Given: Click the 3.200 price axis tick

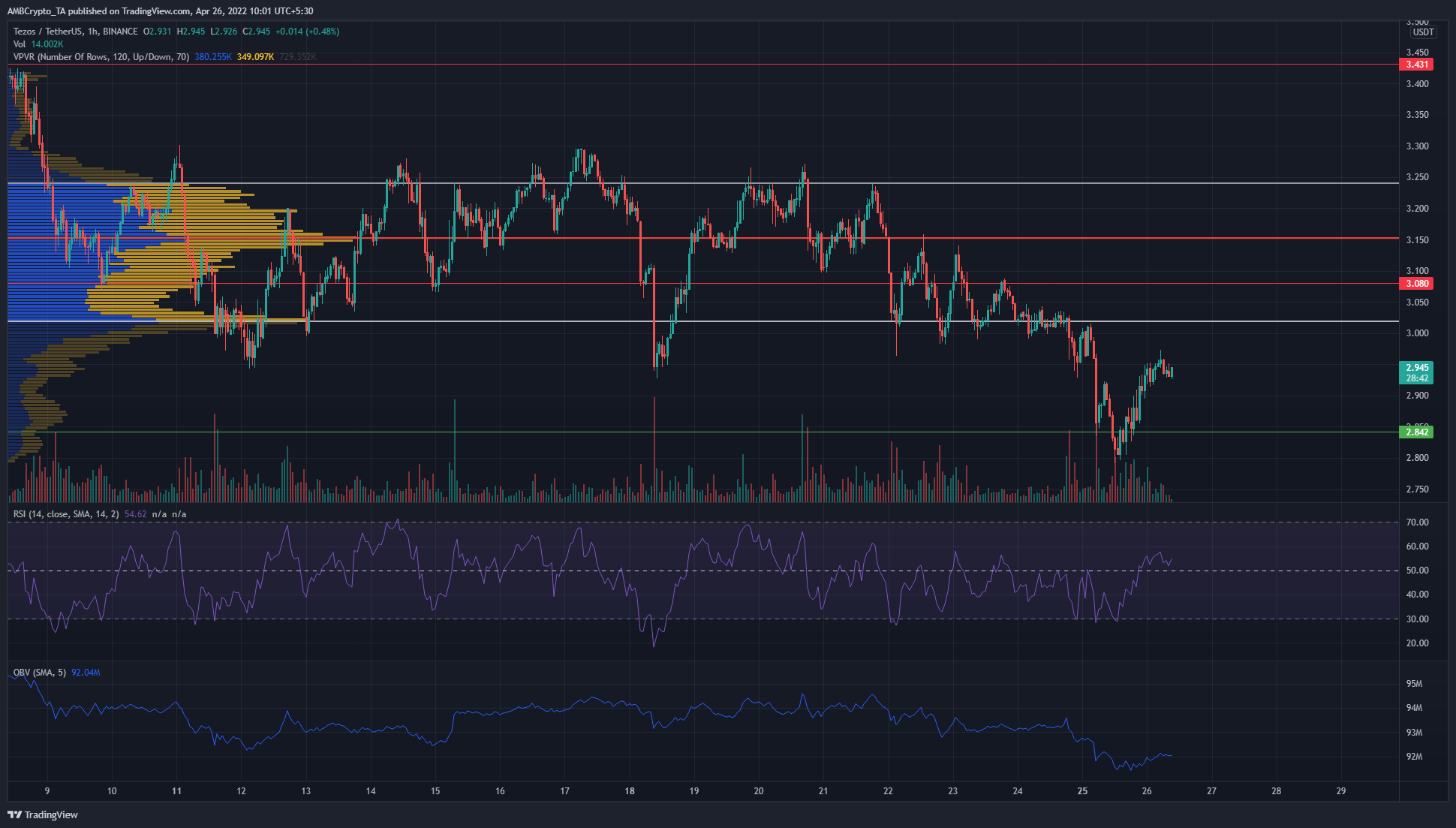Looking at the screenshot, I should pos(1417,209).
